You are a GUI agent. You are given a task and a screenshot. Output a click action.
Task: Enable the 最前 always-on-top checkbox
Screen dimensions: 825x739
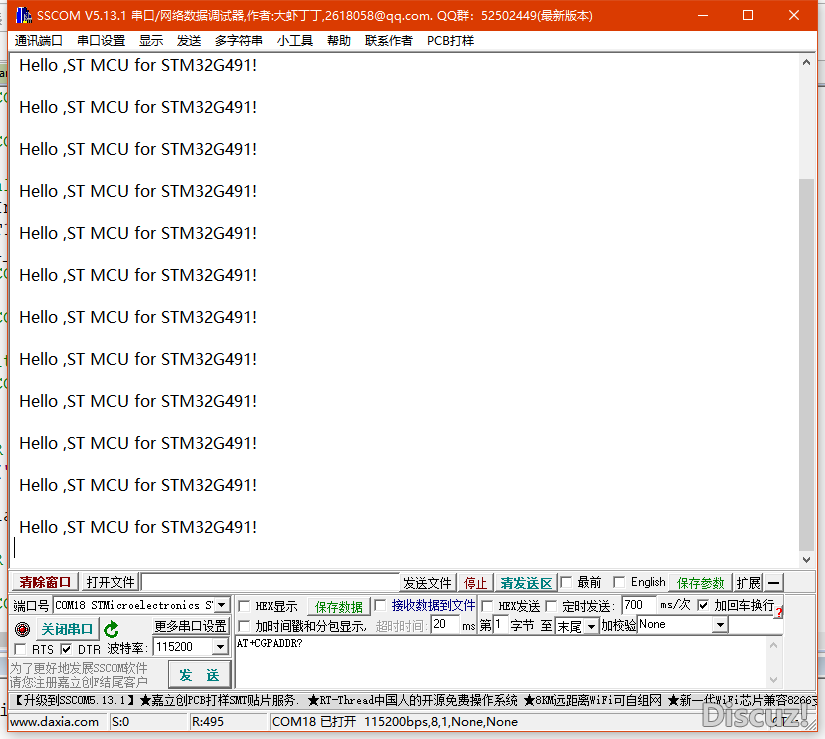566,582
